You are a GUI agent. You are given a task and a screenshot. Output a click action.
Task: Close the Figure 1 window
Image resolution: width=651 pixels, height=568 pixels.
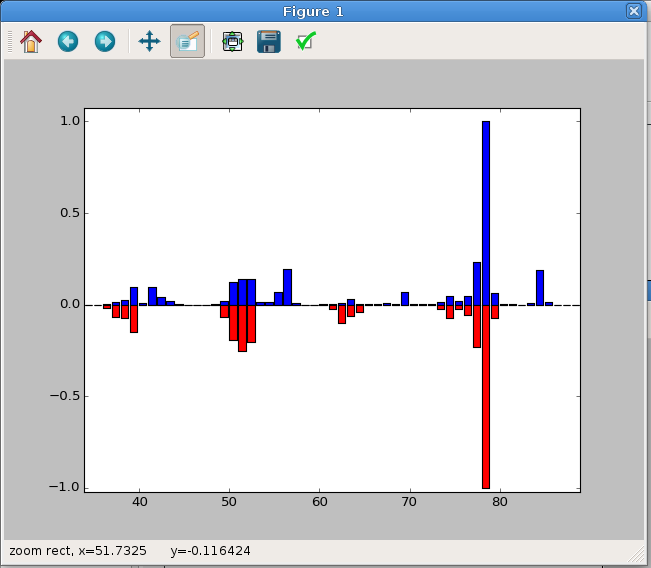click(634, 11)
